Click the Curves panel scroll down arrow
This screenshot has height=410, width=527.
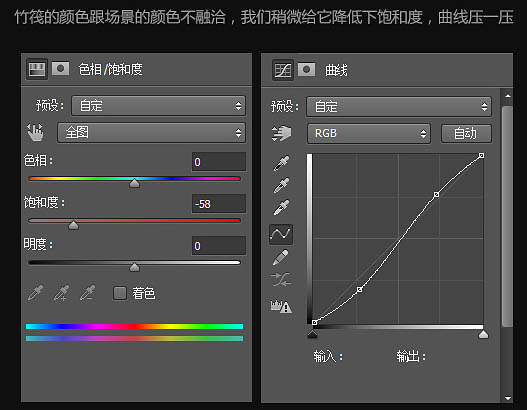pos(508,398)
